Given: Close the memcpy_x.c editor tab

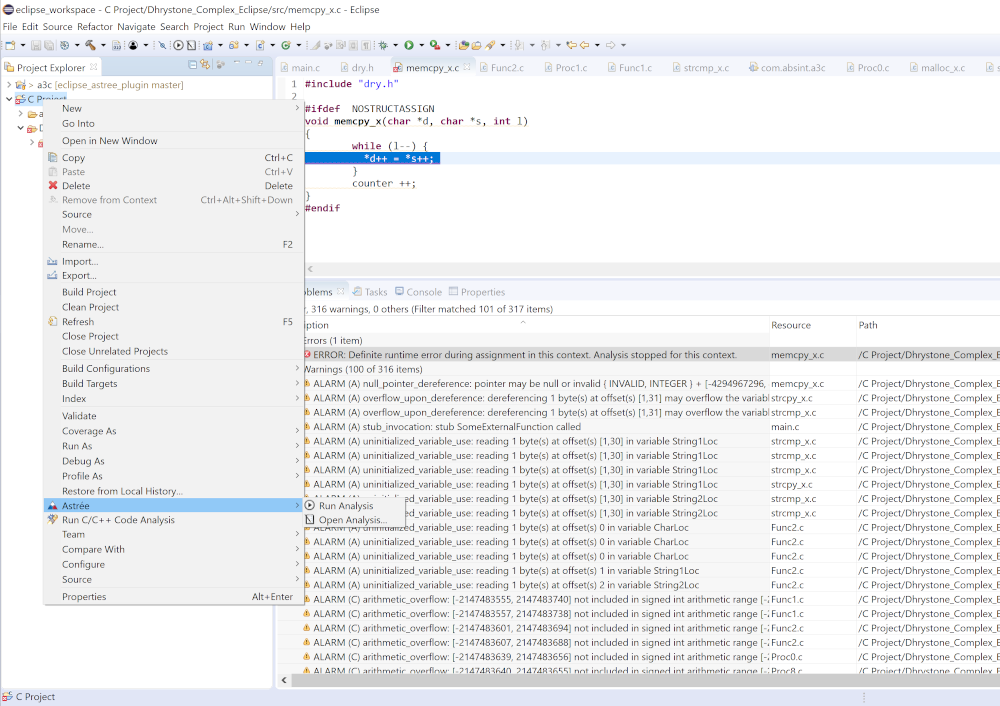Looking at the screenshot, I should tap(467, 67).
